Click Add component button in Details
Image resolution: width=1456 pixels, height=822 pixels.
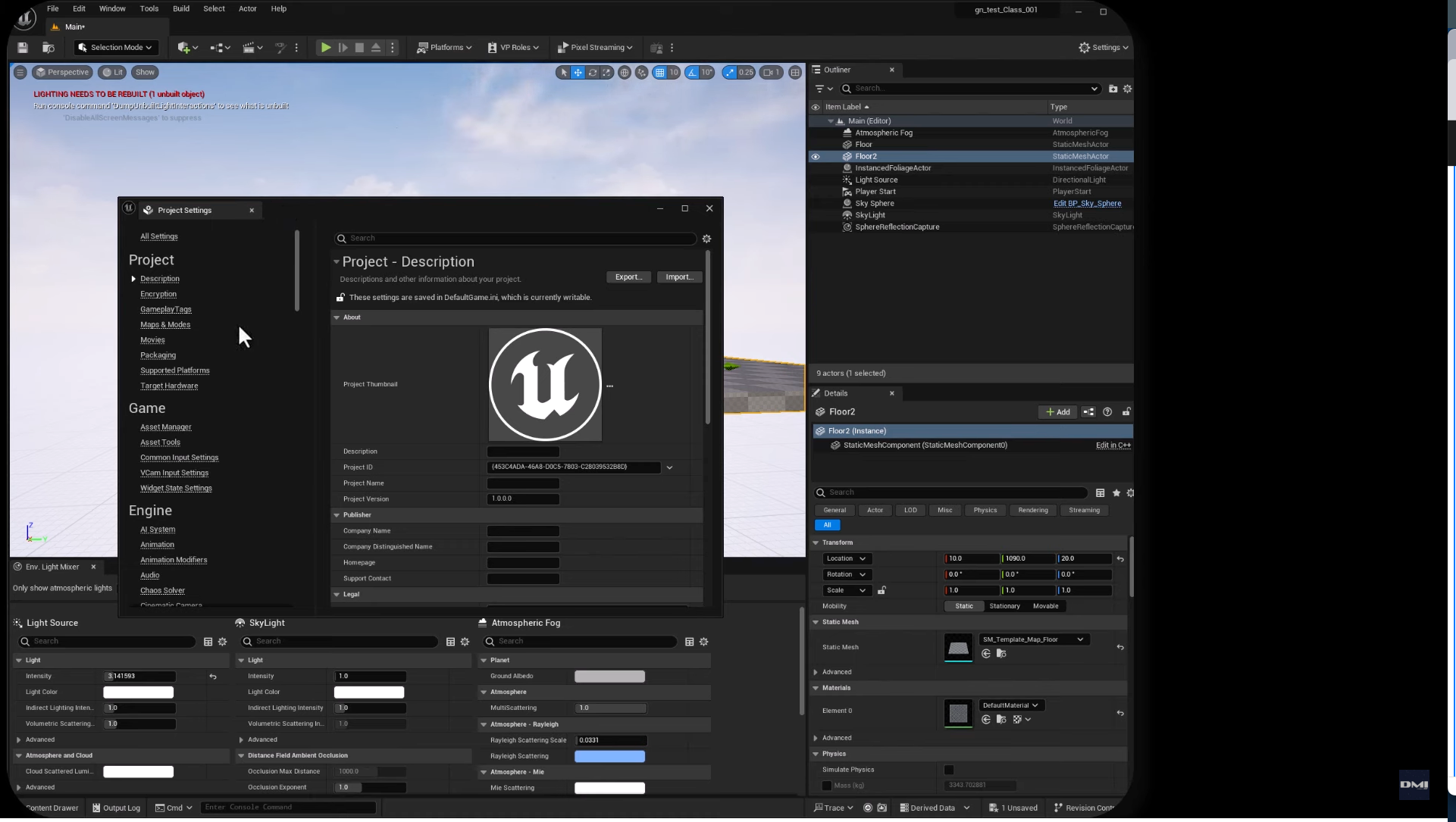click(1057, 412)
